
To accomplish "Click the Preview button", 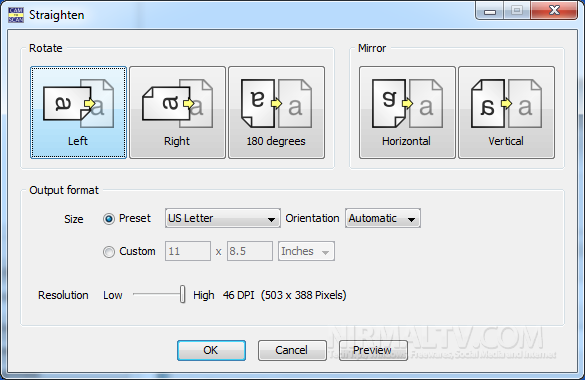I will [373, 350].
